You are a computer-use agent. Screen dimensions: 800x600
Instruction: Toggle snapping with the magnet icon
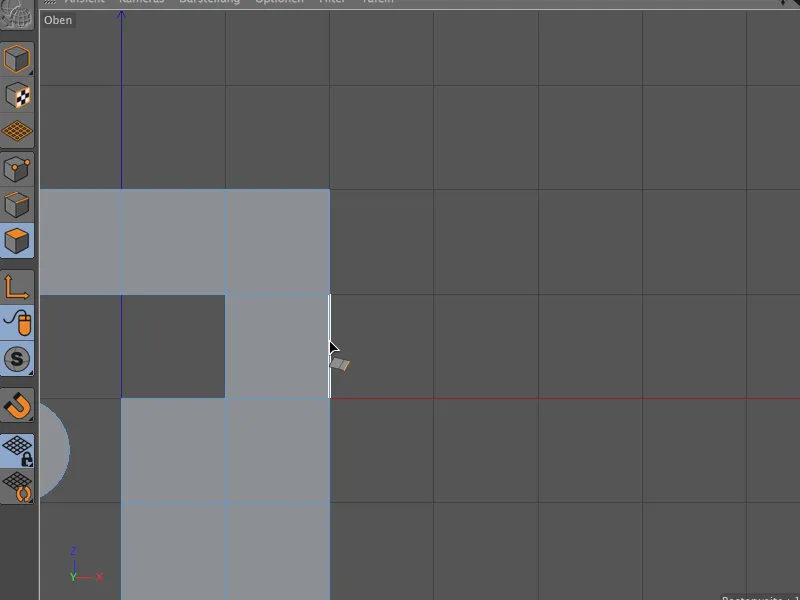[x=17, y=405]
